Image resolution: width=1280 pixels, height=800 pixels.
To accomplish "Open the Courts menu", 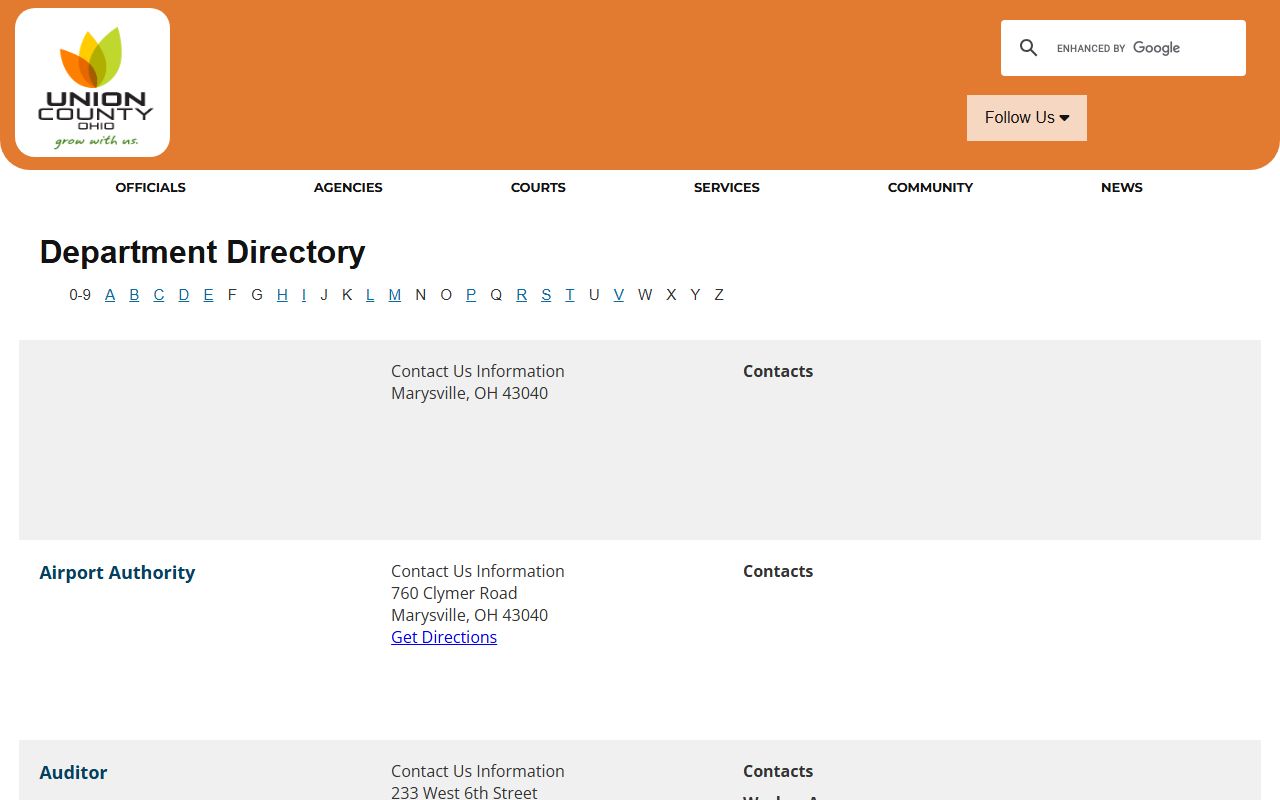I will pos(538,187).
